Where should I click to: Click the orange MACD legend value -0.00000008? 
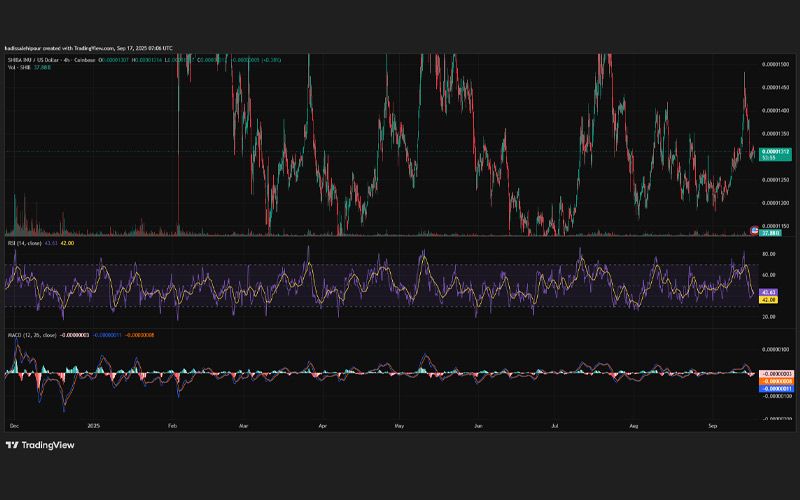tap(139, 335)
